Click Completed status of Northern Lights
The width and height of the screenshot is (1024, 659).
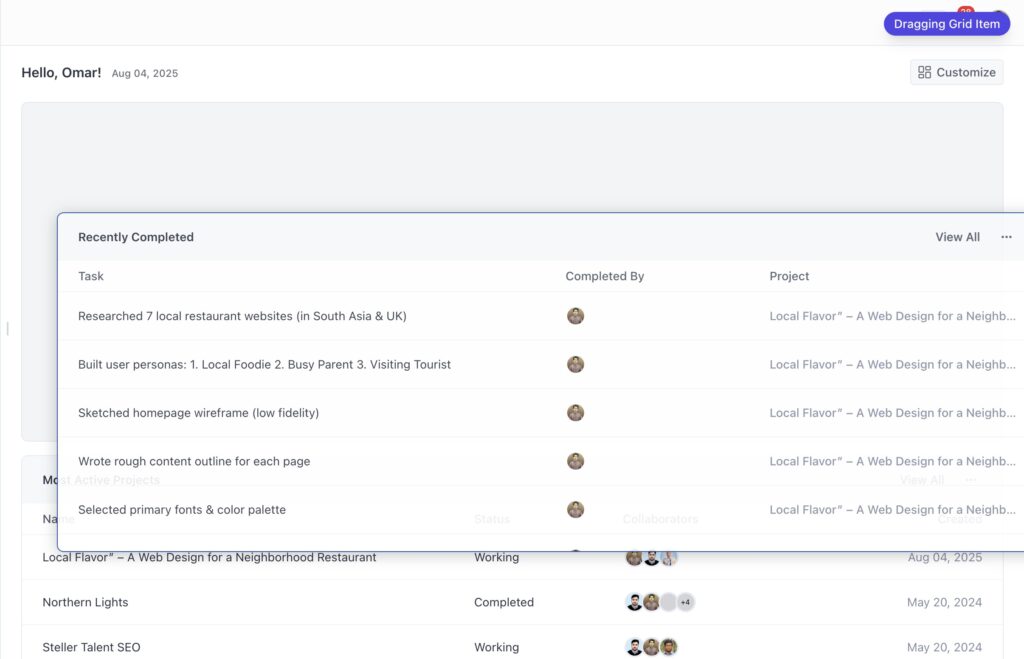click(504, 602)
